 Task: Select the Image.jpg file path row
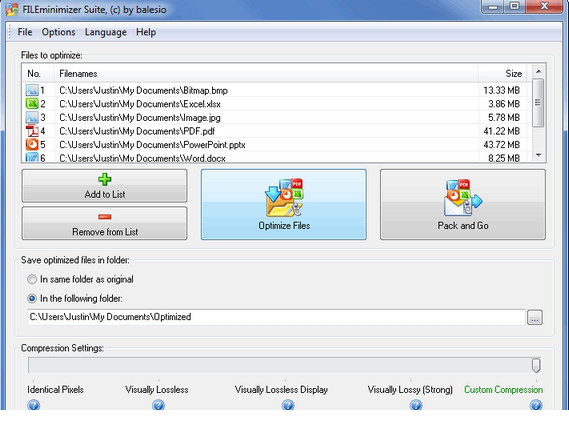point(140,118)
